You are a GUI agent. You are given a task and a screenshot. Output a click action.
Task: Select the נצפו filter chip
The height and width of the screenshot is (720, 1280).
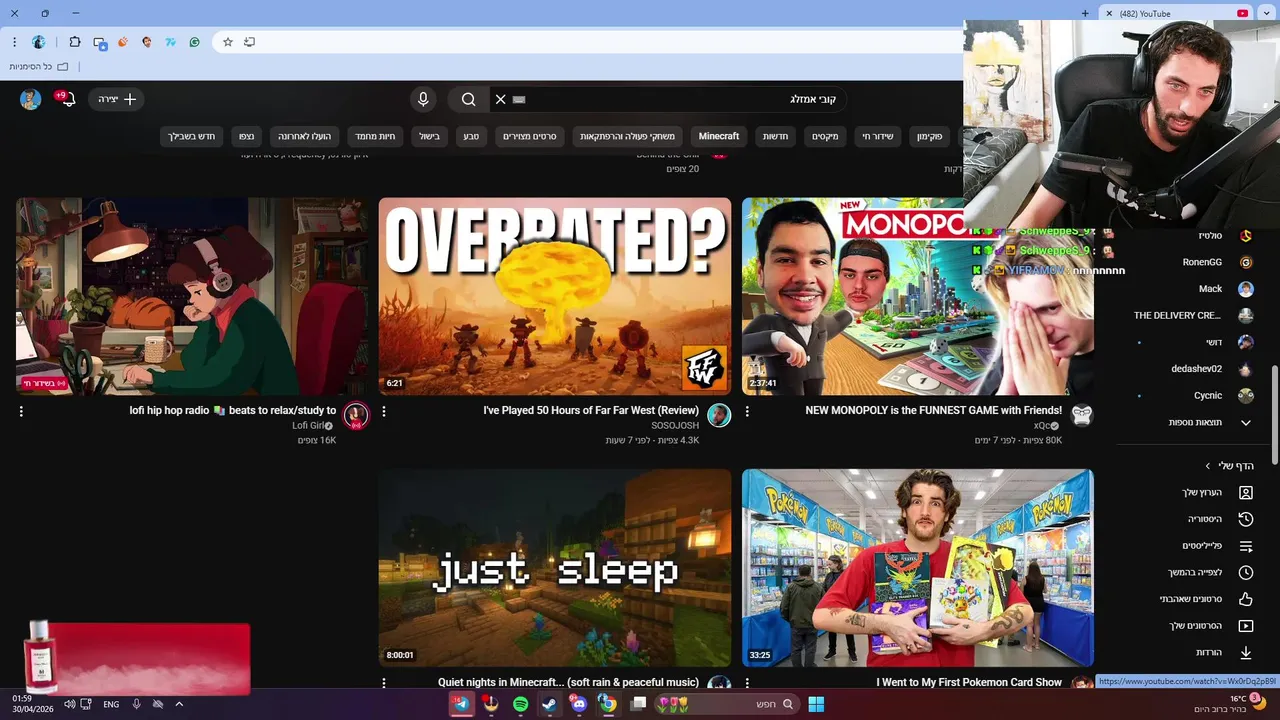point(247,136)
